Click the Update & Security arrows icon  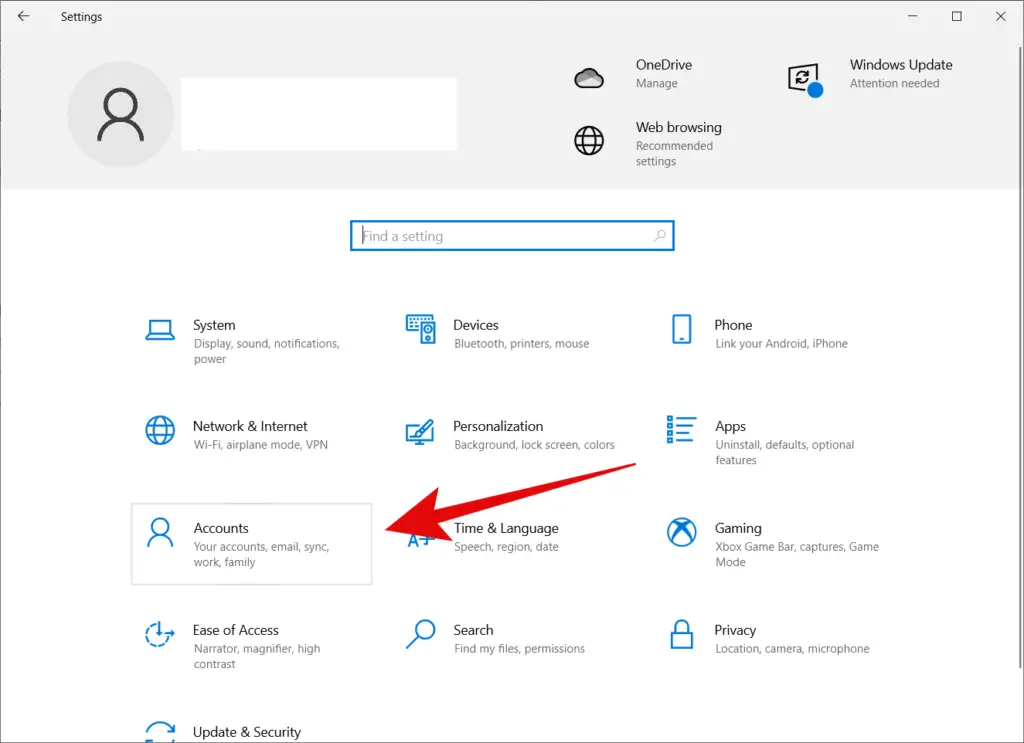(160, 731)
